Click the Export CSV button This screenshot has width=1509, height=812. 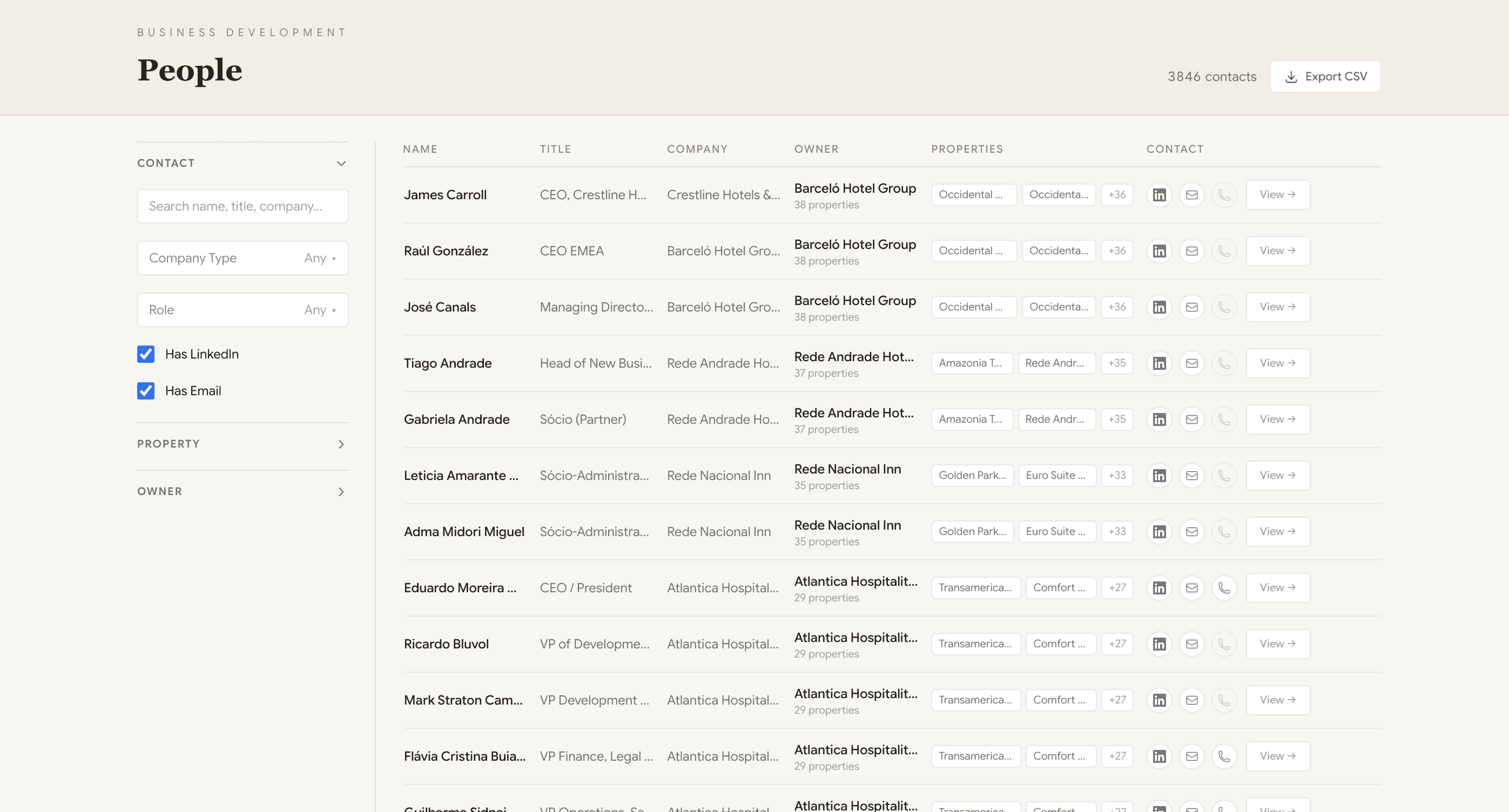pyautogui.click(x=1325, y=77)
